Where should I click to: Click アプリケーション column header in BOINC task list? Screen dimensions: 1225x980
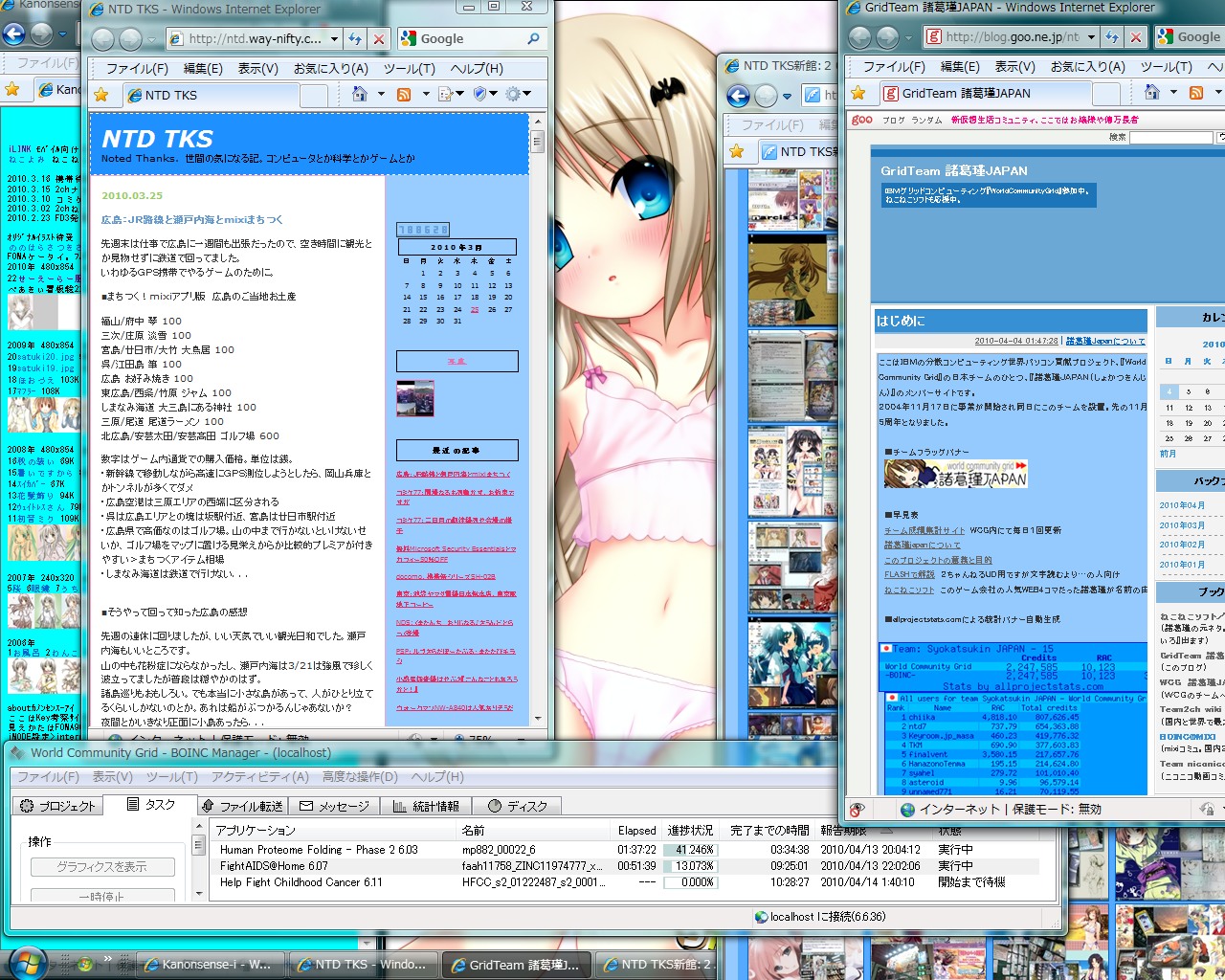(333, 831)
